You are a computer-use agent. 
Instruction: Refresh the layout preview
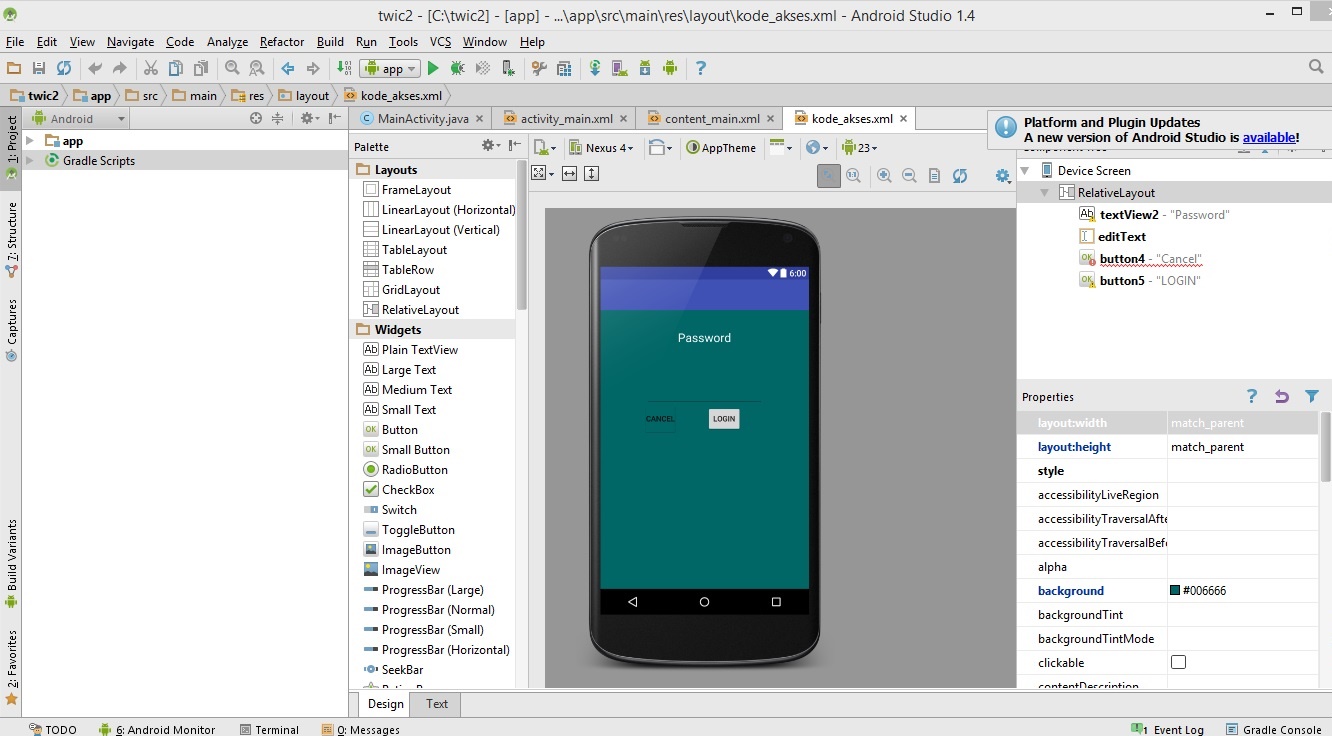960,175
